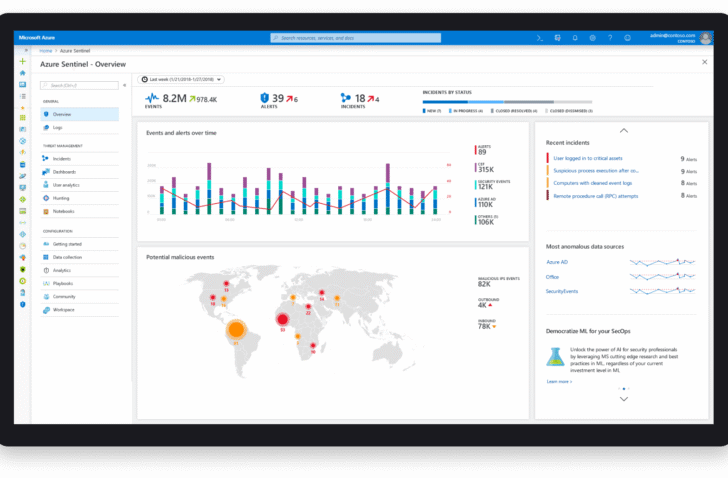Open Hunting menu item

(79, 198)
